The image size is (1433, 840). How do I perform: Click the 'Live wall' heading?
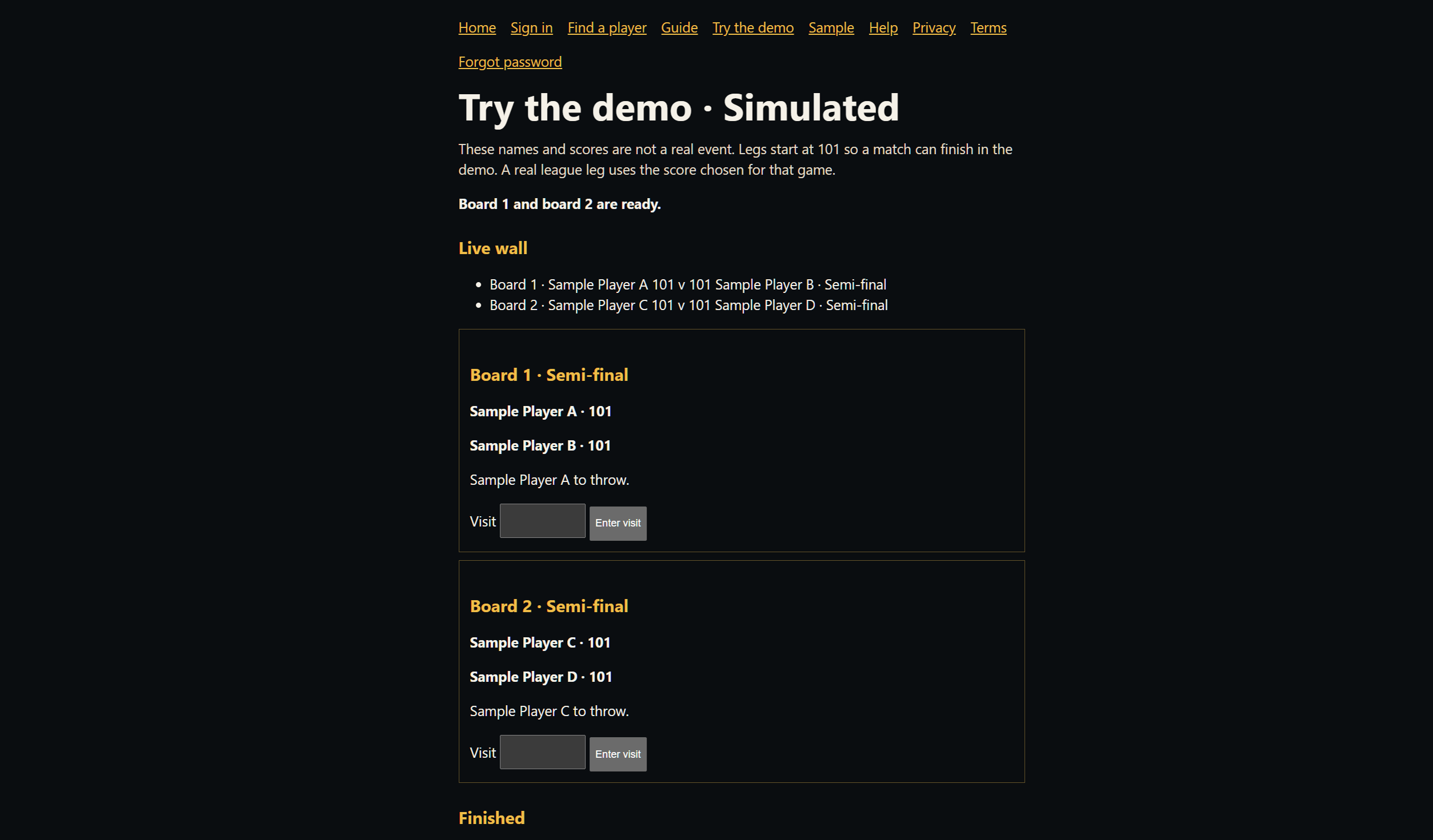493,248
